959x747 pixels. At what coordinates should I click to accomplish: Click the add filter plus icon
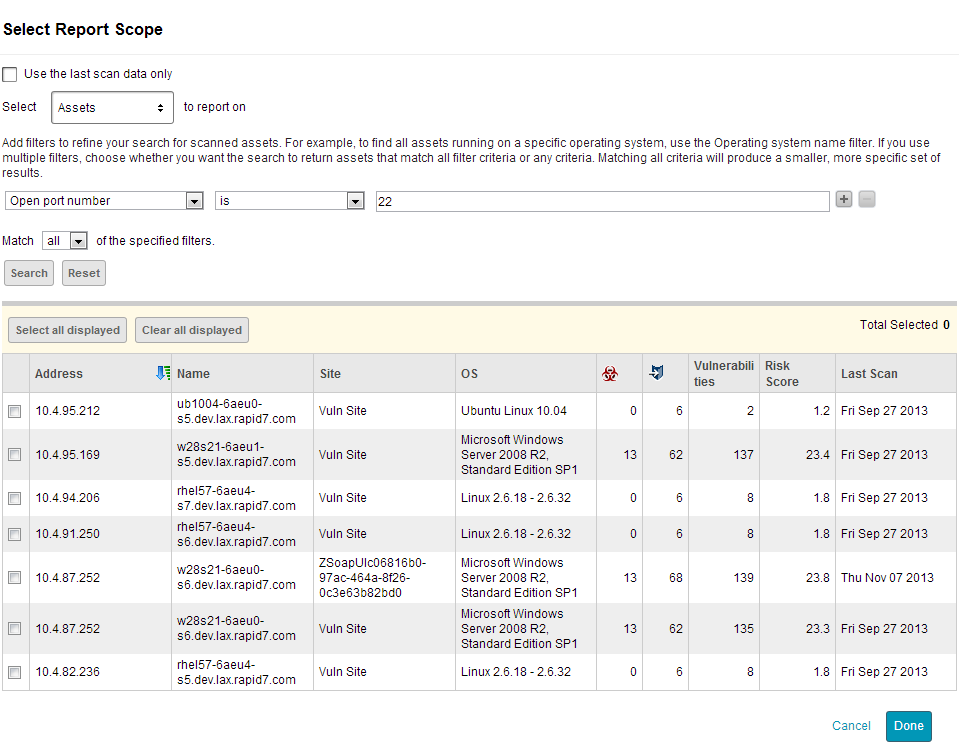click(x=844, y=200)
